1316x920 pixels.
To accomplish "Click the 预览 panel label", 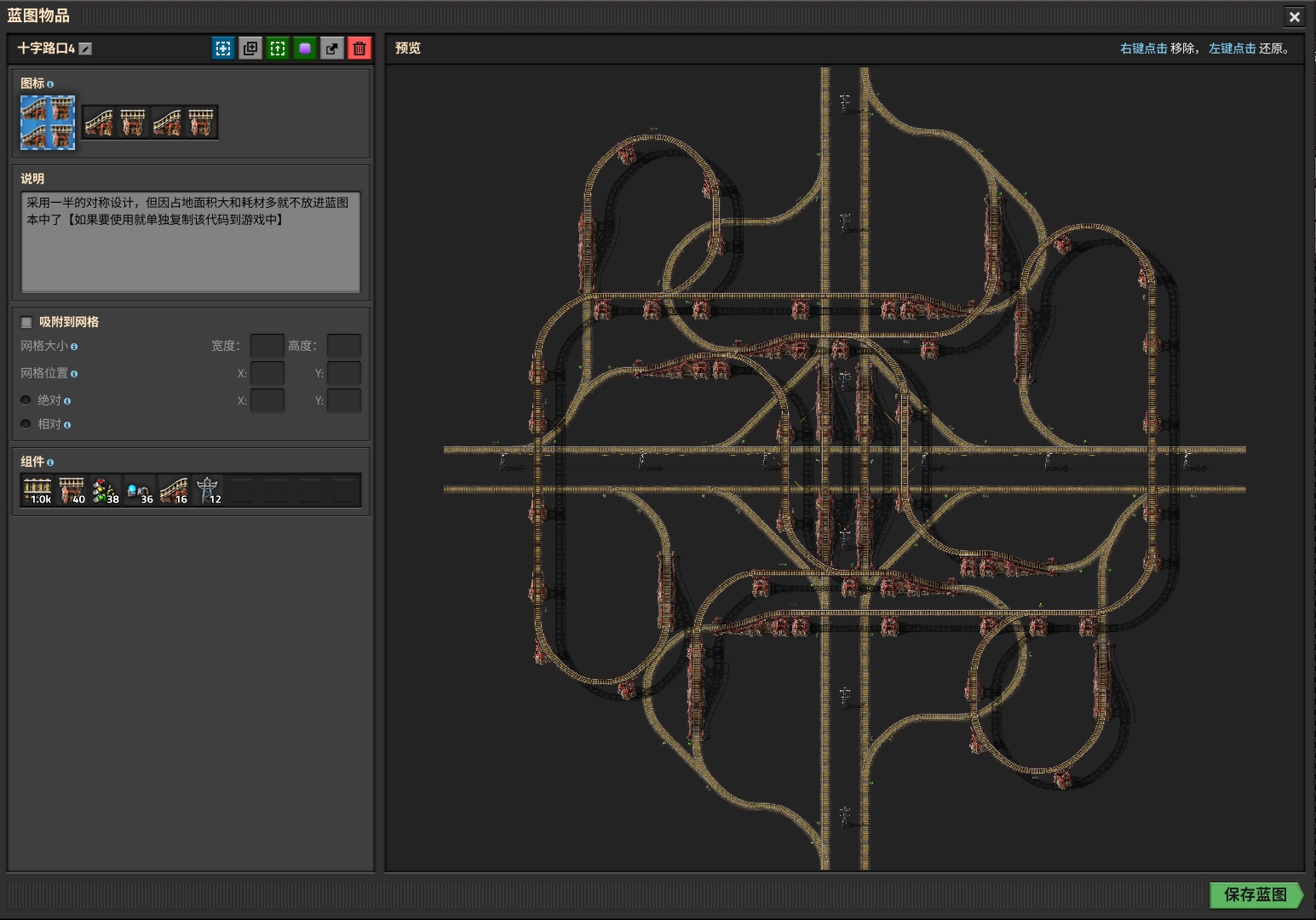I will click(408, 49).
